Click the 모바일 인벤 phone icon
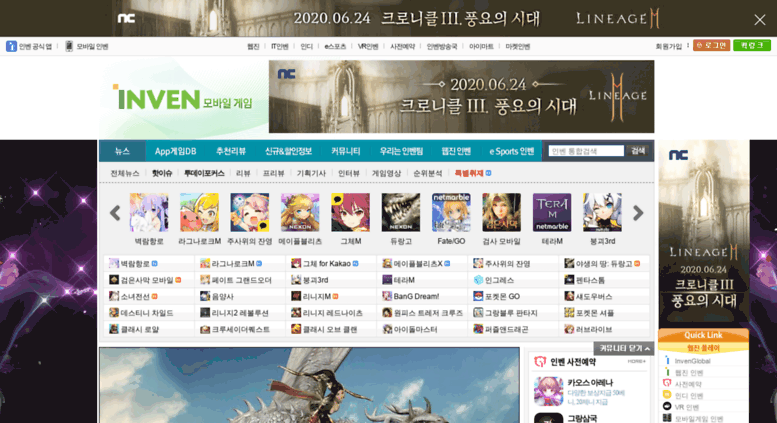Screen dimensions: 777x423 pyautogui.click(x=69, y=46)
